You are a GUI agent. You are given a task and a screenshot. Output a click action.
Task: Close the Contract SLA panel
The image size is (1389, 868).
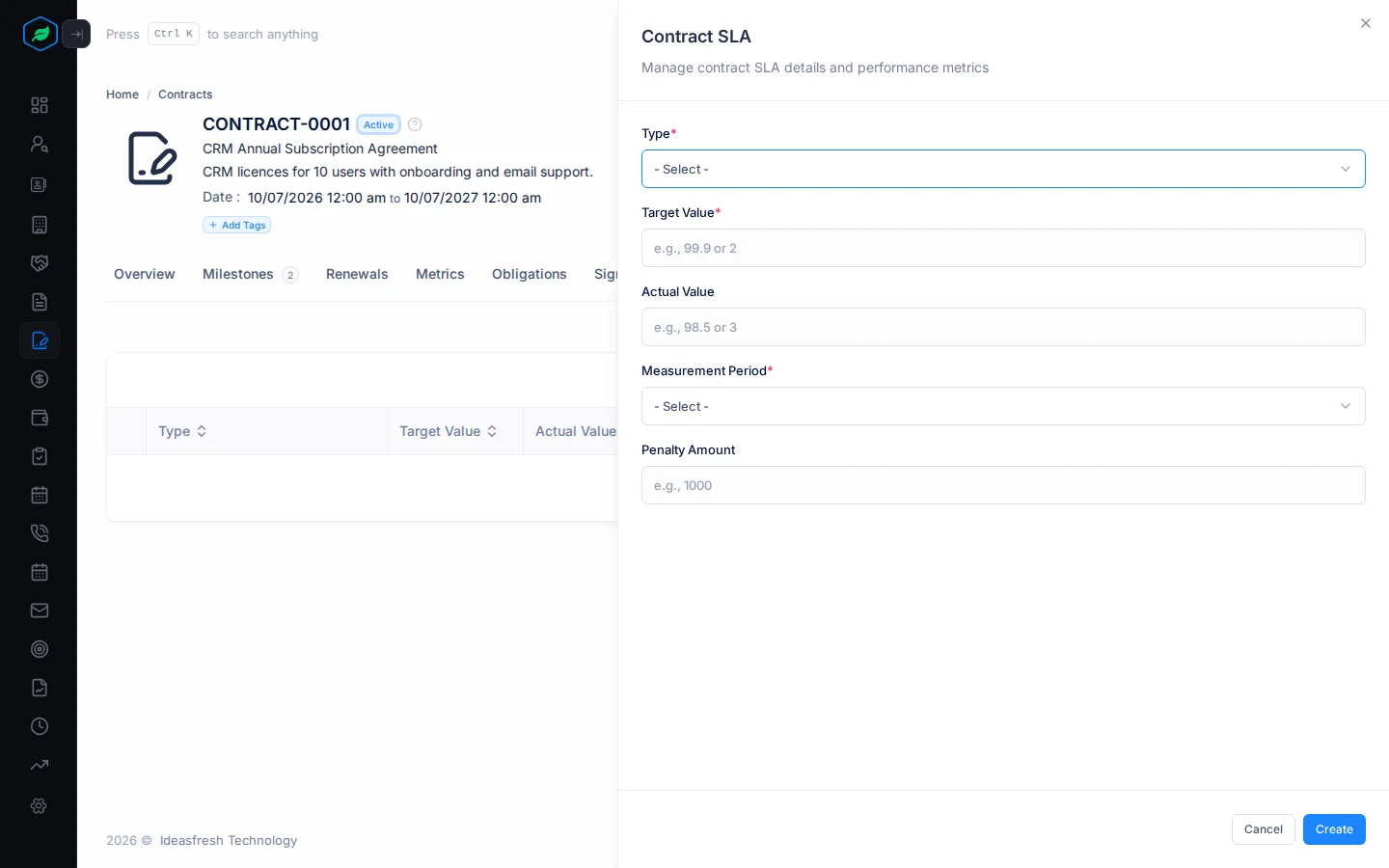[1366, 23]
